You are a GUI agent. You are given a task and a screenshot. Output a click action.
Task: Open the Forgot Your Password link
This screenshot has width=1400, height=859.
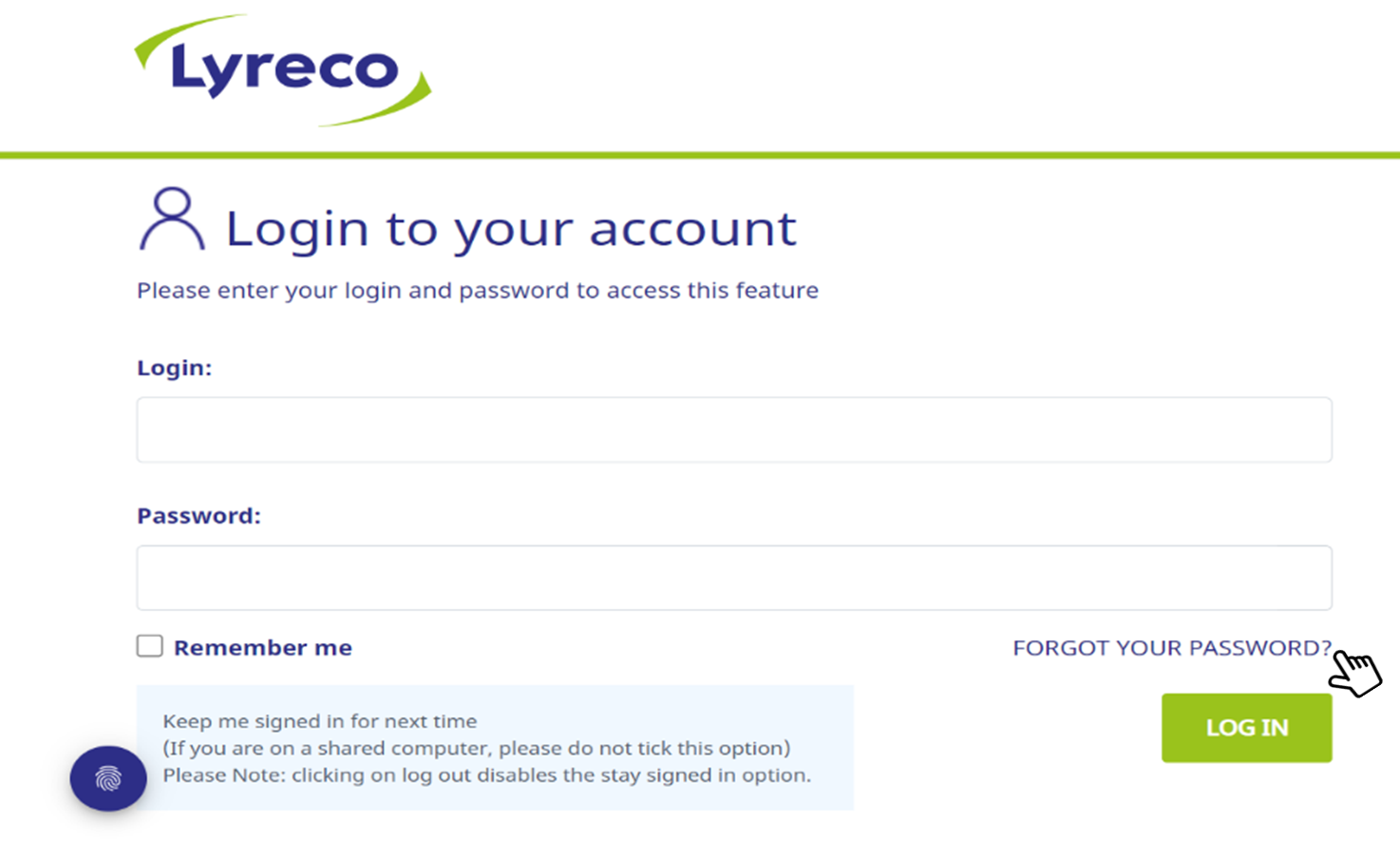1171,648
